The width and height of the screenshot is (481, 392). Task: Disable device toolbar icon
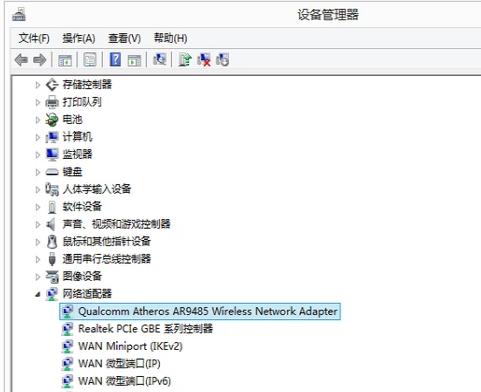[x=222, y=60]
